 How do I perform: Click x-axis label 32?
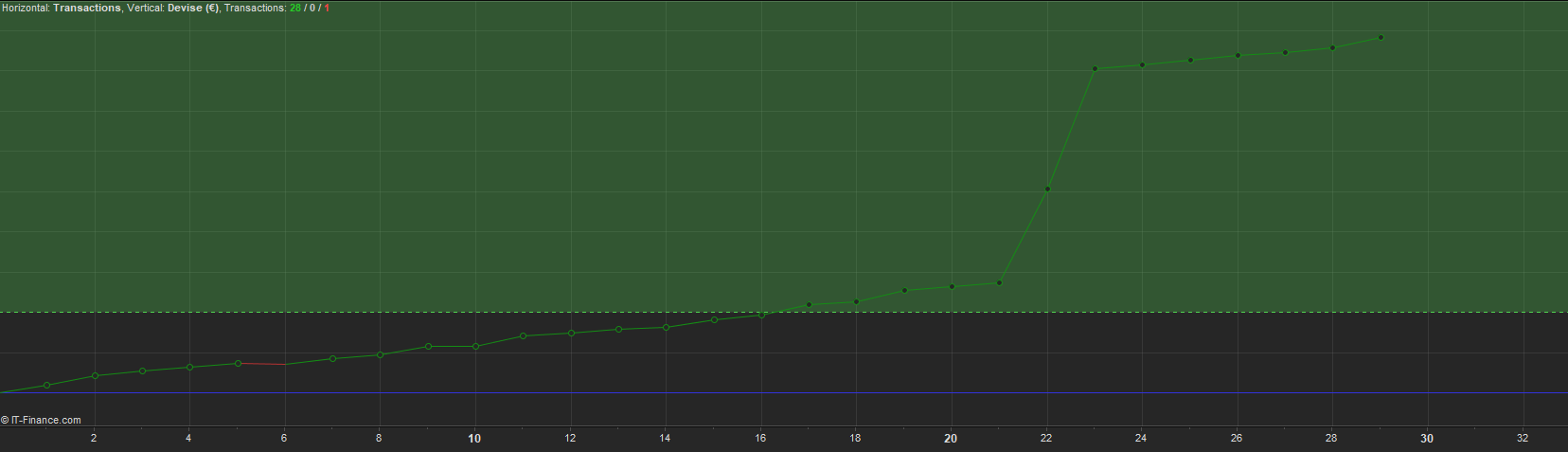(1523, 438)
